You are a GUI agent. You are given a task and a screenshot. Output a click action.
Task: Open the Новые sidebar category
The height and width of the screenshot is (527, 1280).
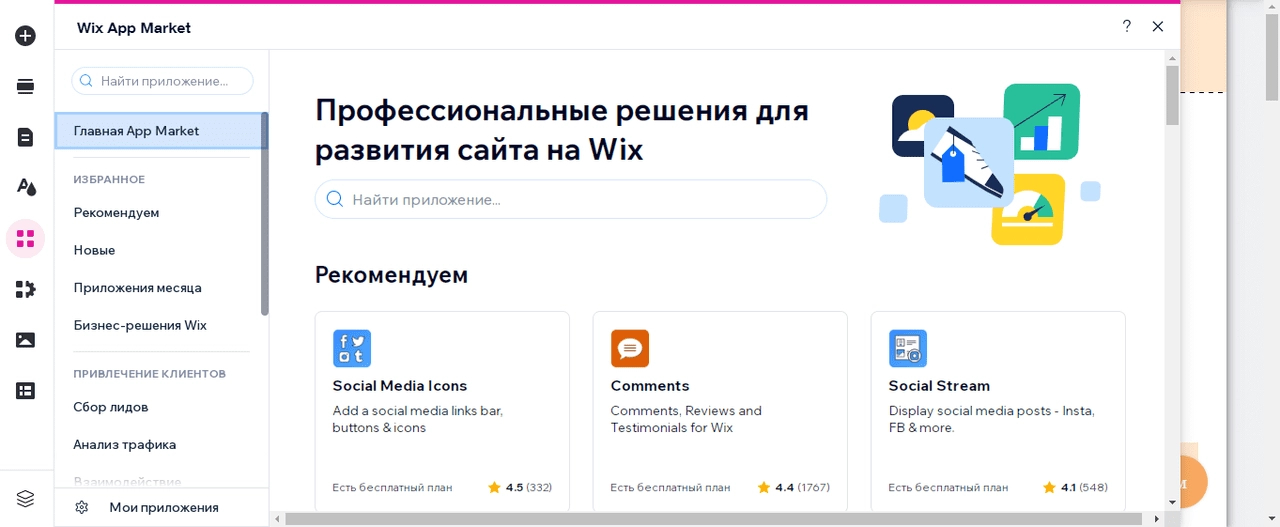pos(94,250)
